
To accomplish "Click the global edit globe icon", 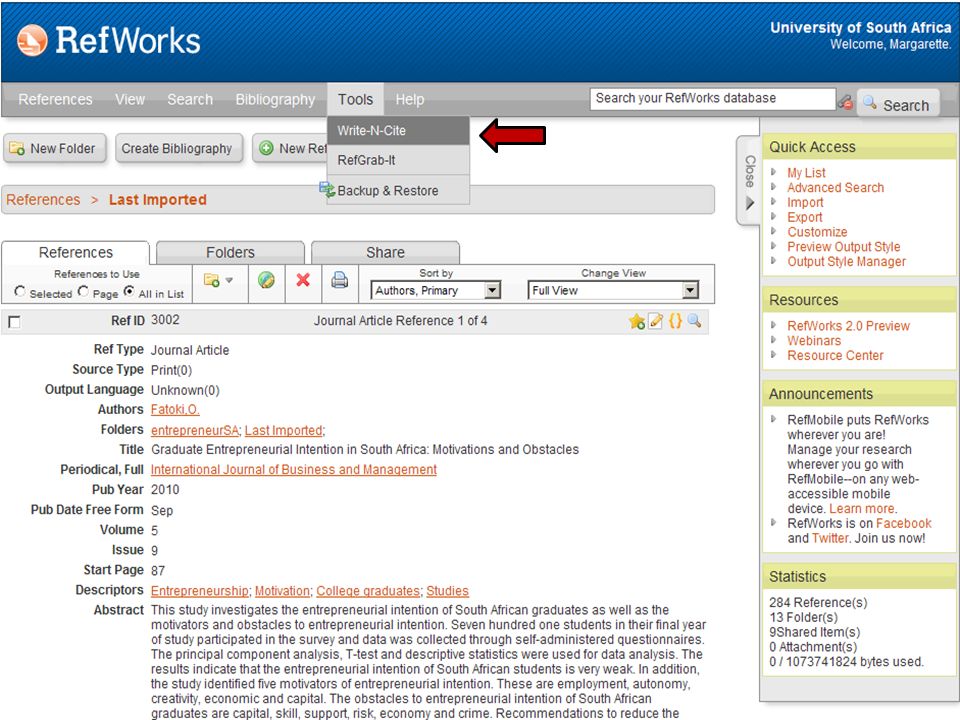I will tap(266, 280).
